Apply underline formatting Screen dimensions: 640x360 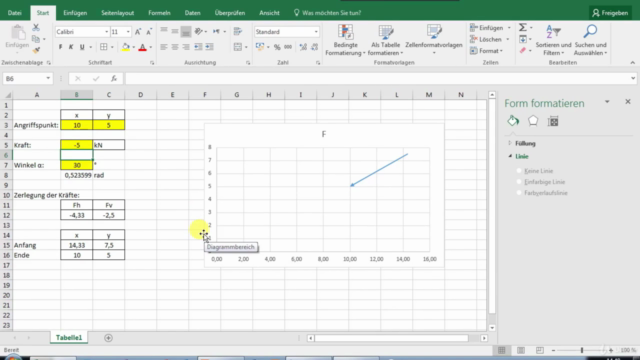82,47
